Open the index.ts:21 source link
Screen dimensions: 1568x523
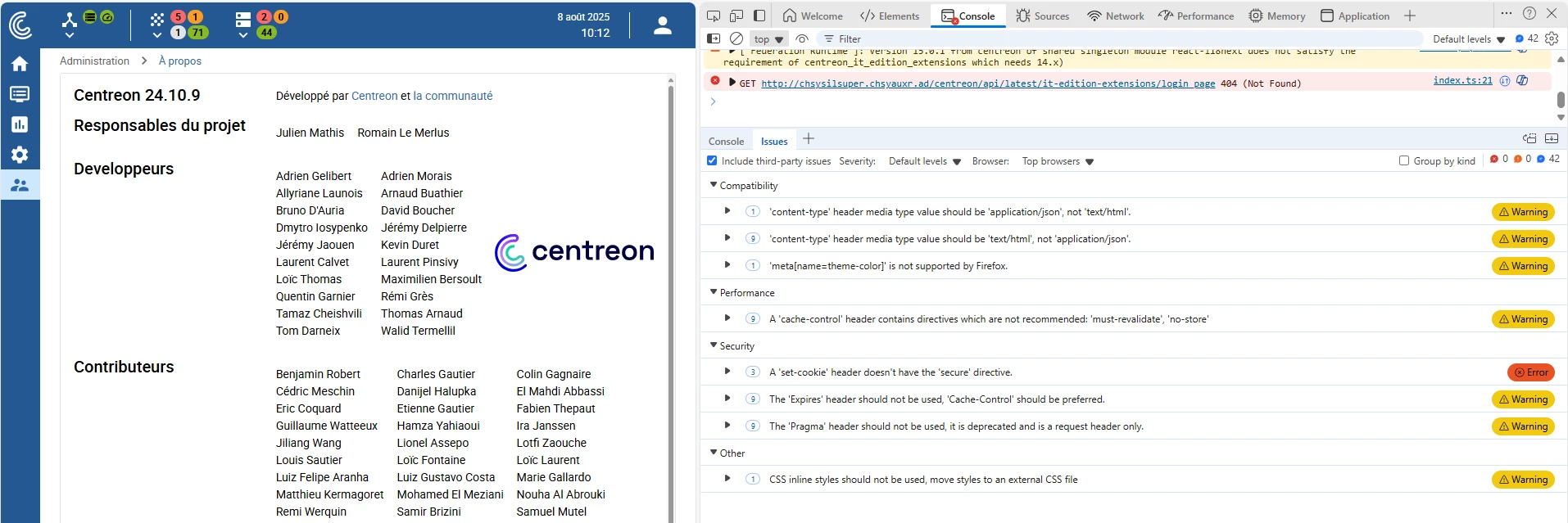[x=1462, y=80]
